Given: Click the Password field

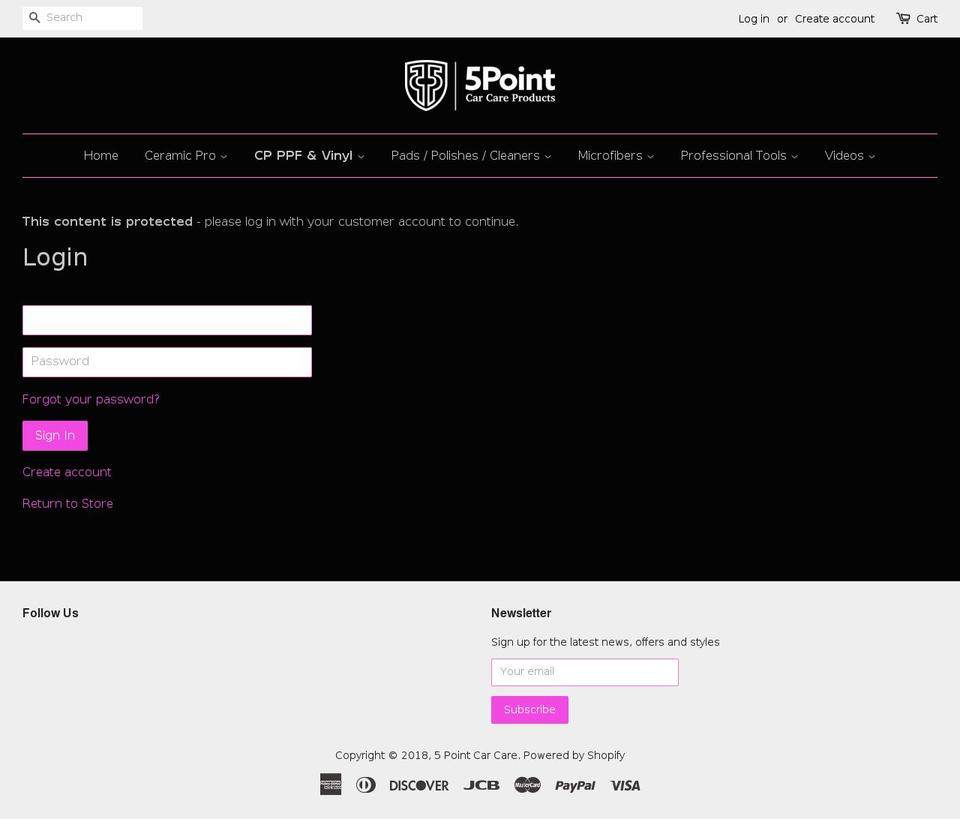Looking at the screenshot, I should tap(167, 362).
